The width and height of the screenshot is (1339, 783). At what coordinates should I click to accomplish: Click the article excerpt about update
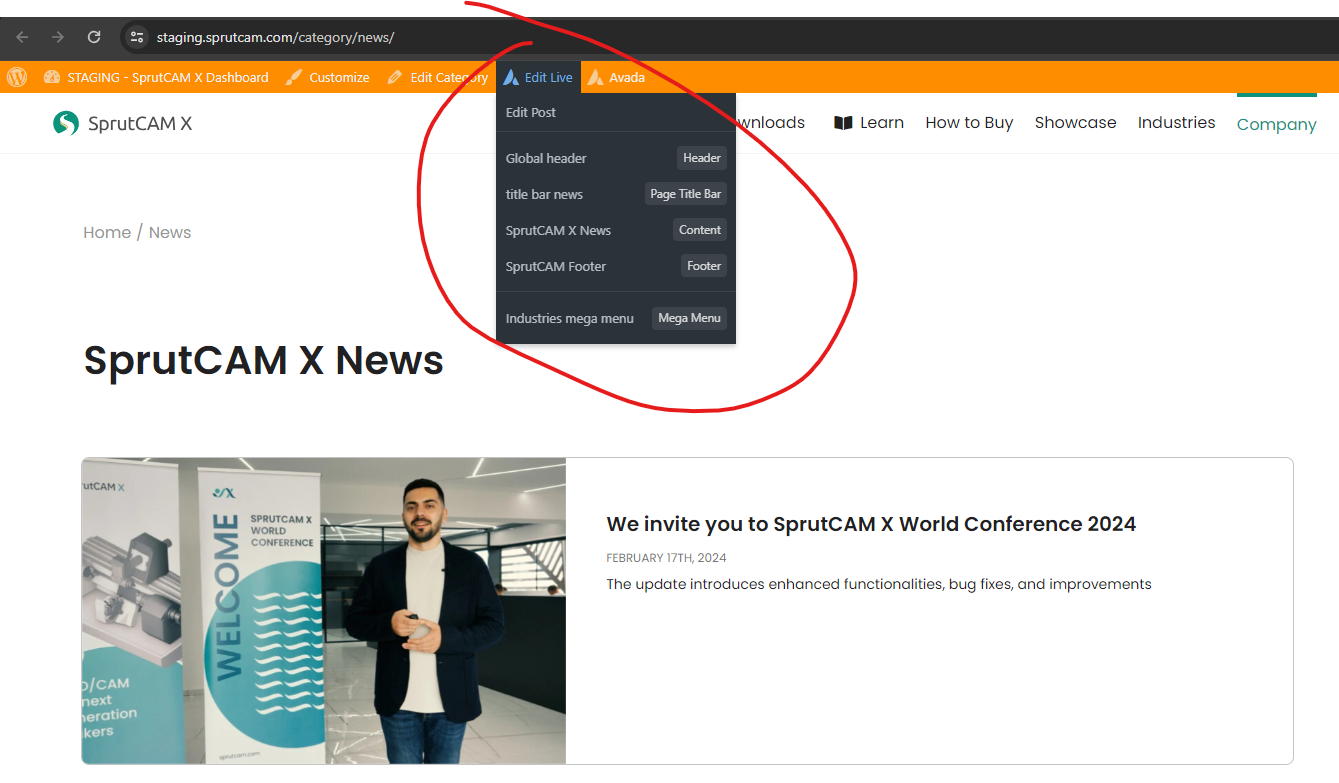coord(879,584)
